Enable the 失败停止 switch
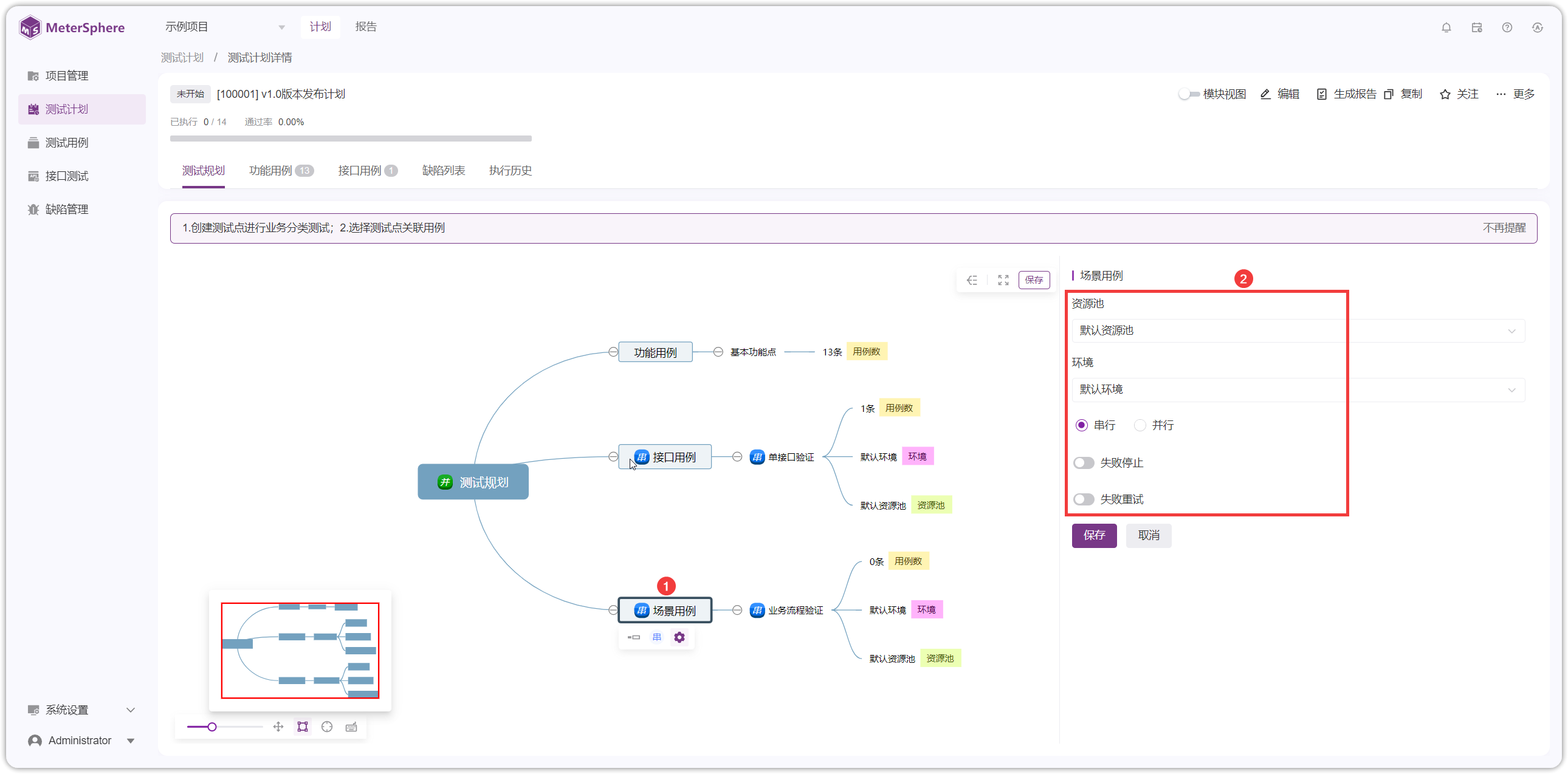This screenshot has width=1568, height=774. coord(1084,463)
